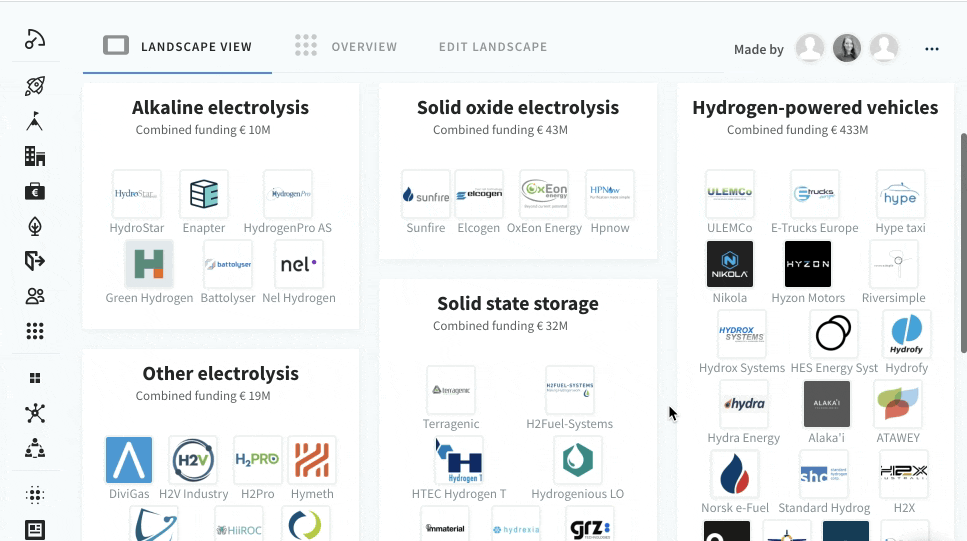Open H2Pro company logo
967x541 pixels.
point(257,460)
